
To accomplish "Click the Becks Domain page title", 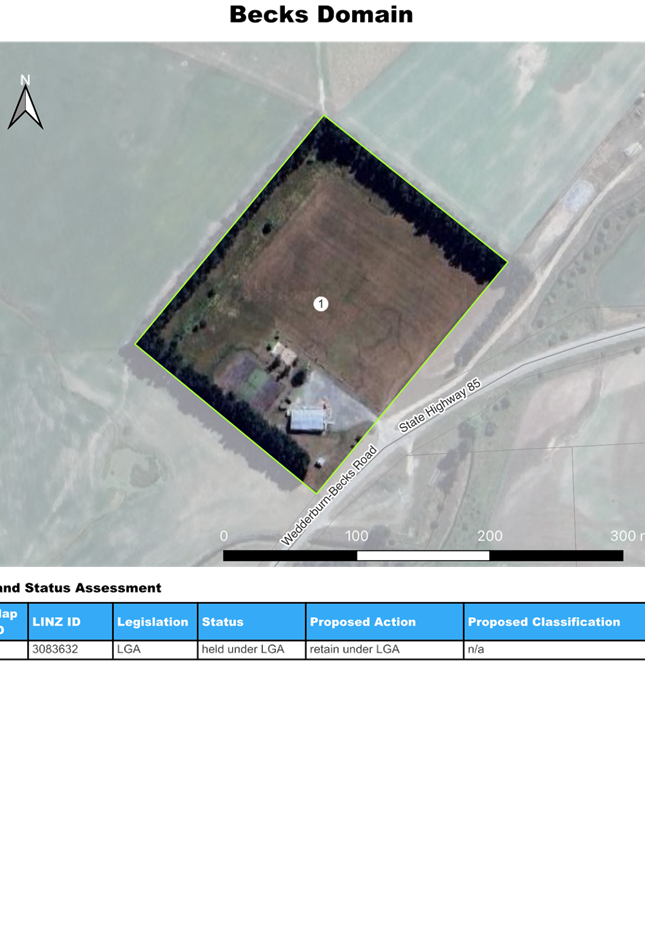I will click(321, 15).
